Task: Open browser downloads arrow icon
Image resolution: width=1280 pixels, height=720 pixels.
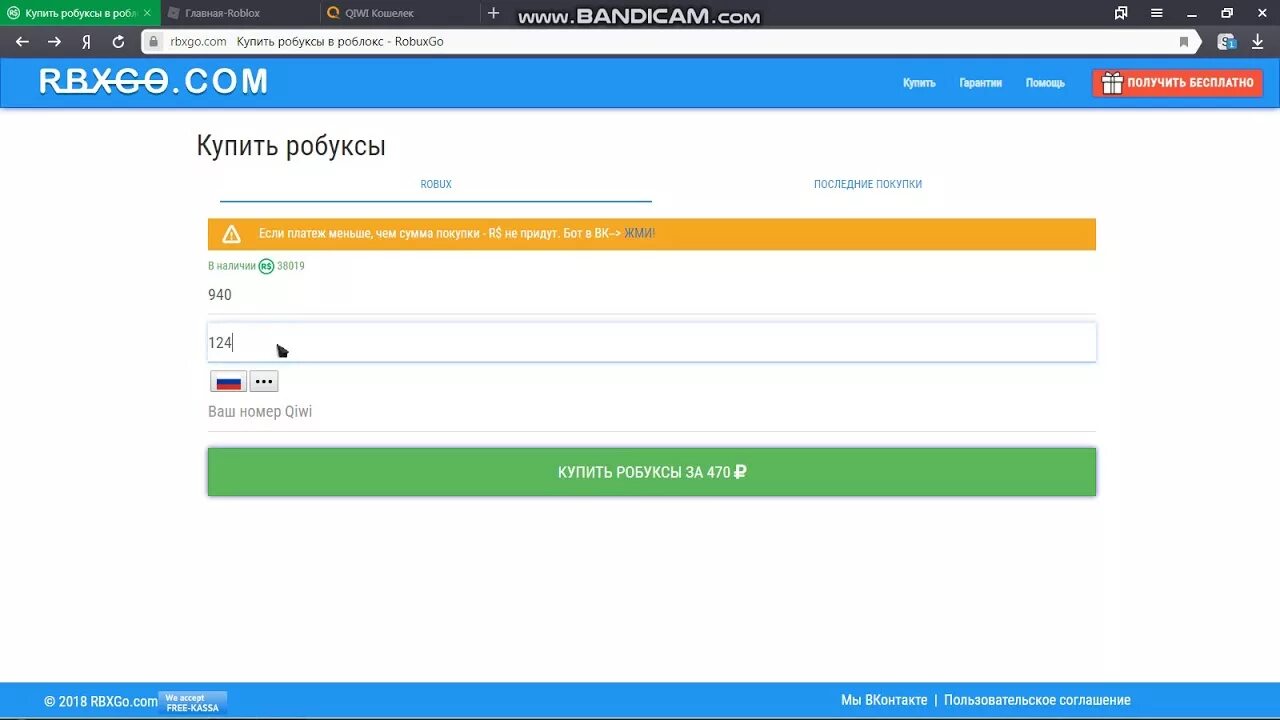Action: [x=1258, y=42]
